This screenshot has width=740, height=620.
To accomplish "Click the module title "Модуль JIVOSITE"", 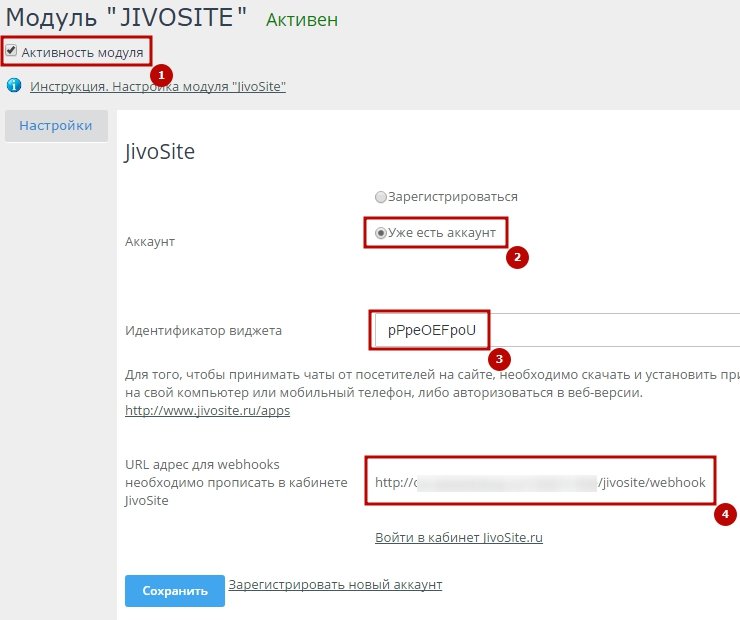I will pos(126,17).
